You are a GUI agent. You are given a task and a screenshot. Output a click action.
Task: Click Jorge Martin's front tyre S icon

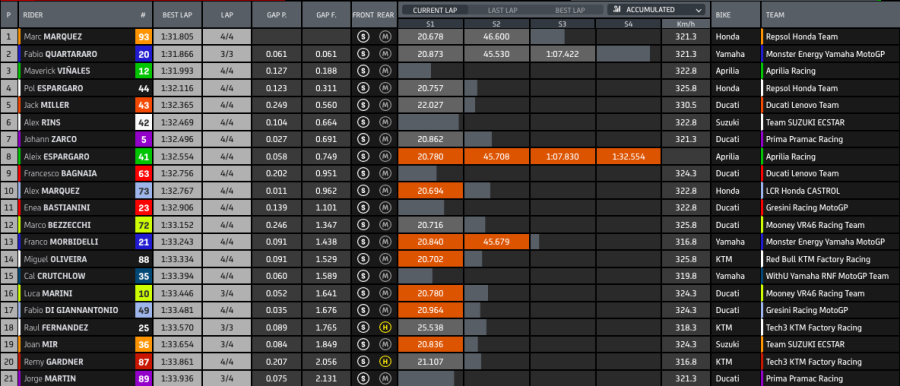[362, 379]
